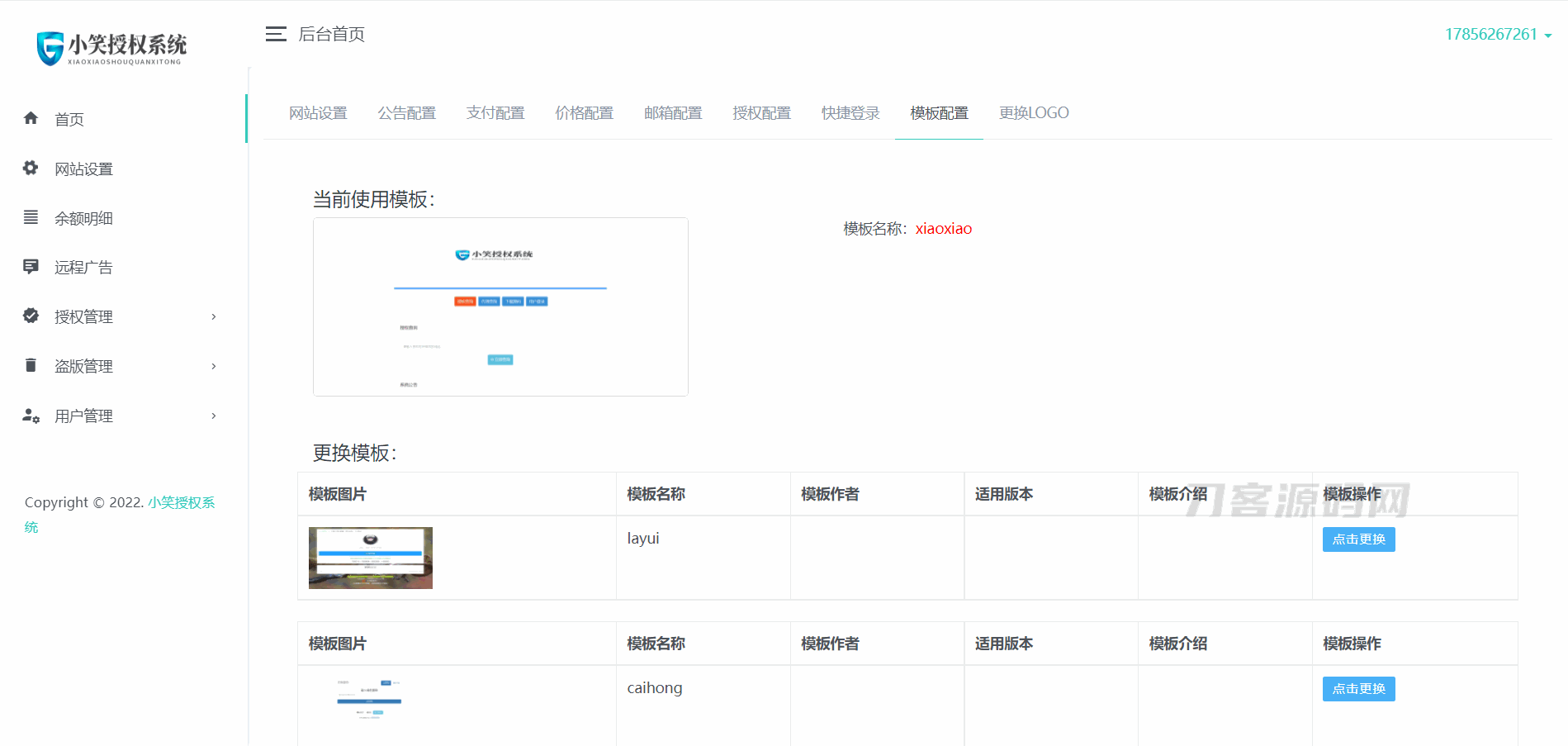
Task: Expand the 用户管理 submenu arrow
Action: point(214,416)
